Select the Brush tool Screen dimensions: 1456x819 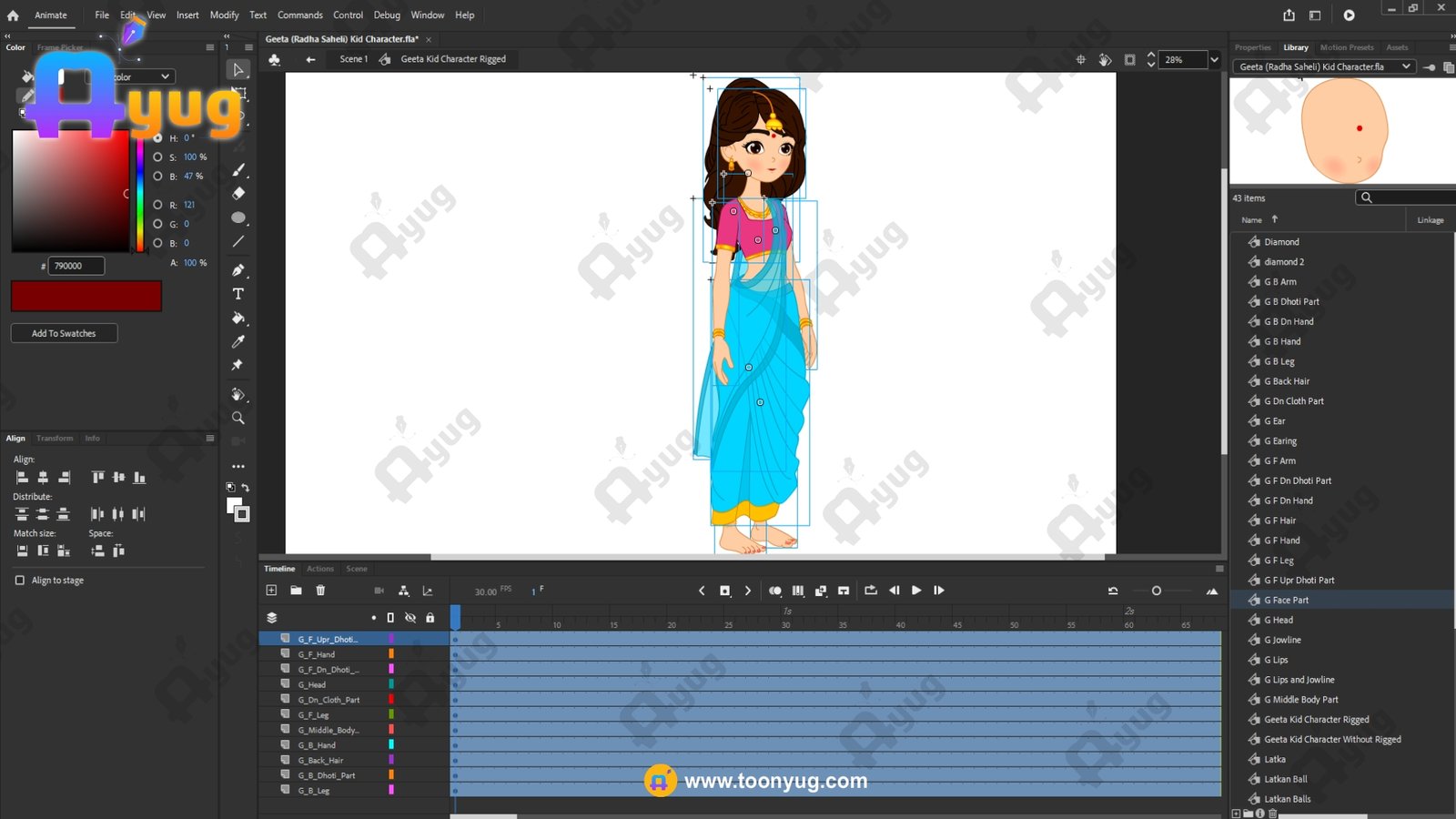[238, 170]
